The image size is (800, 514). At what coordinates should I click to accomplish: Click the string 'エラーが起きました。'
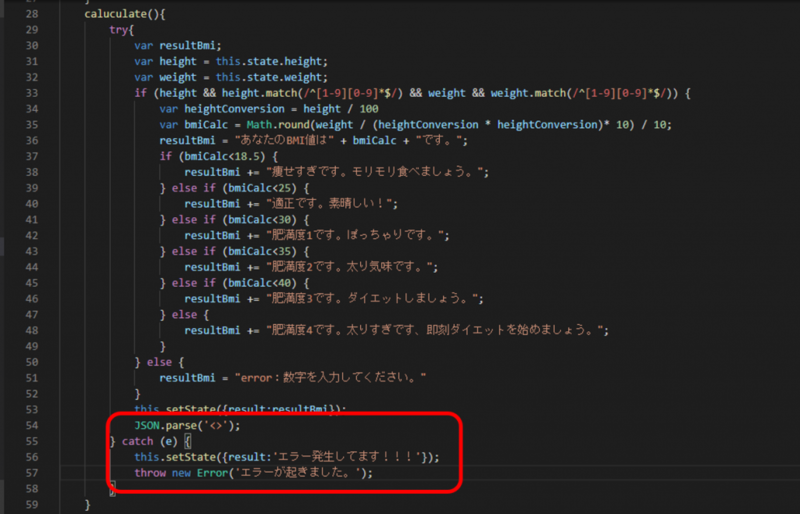tap(300, 473)
